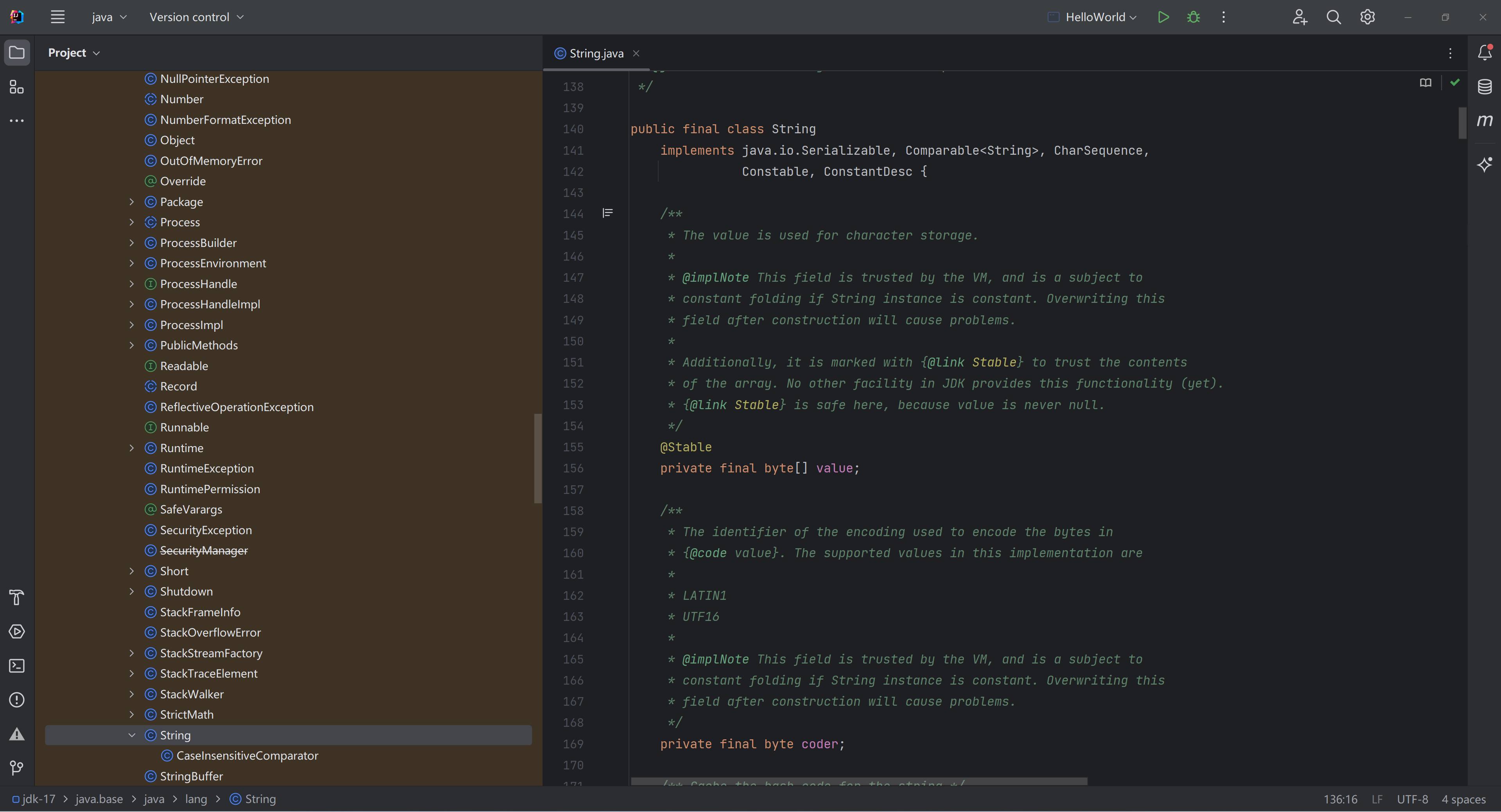The image size is (1501, 812).
Task: Change UTF-8 file encoding
Action: tap(1412, 799)
